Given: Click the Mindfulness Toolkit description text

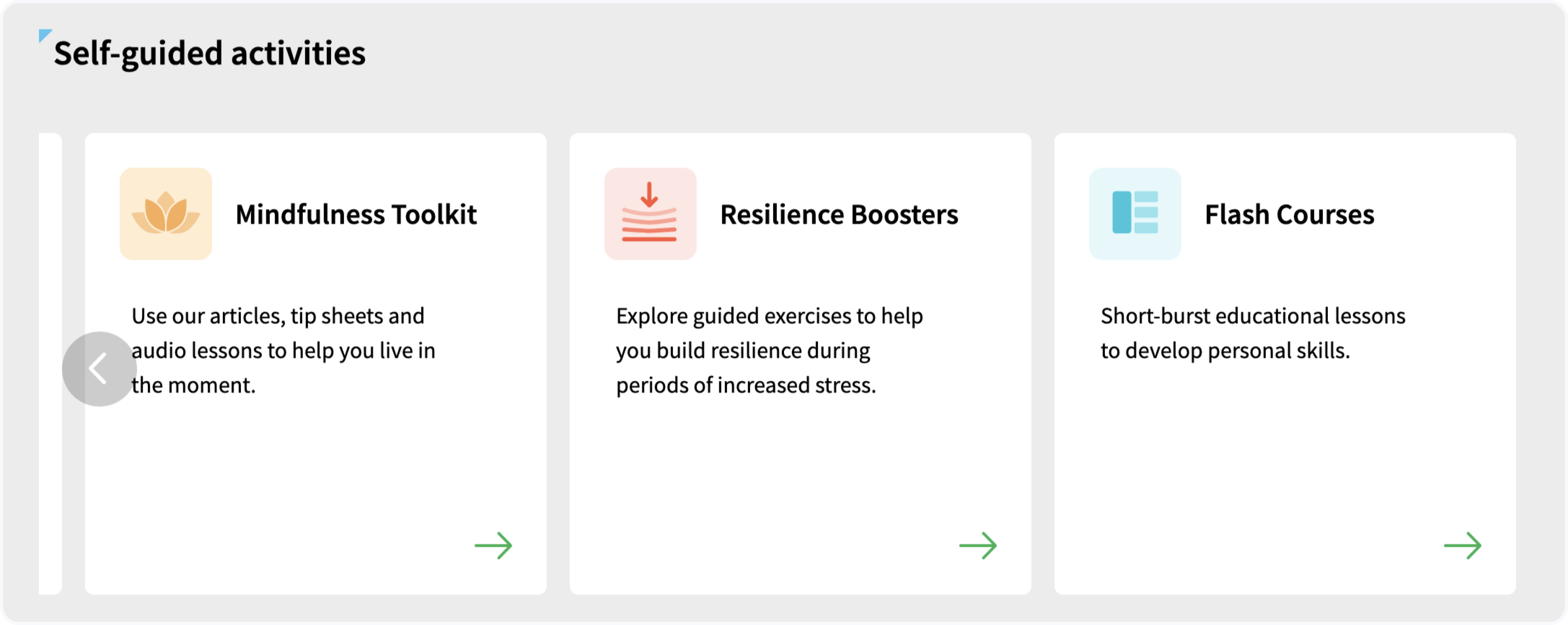Looking at the screenshot, I should [x=284, y=351].
